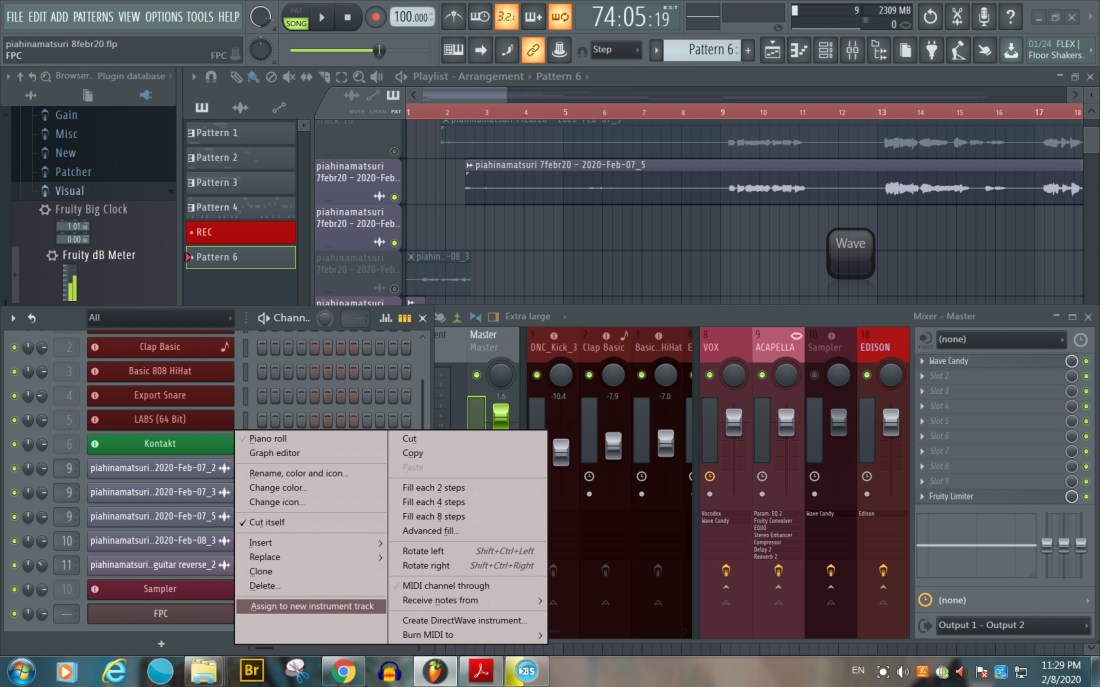The width and height of the screenshot is (1100, 687).
Task: Select the paint brush tool in playlist
Action: (x=252, y=77)
